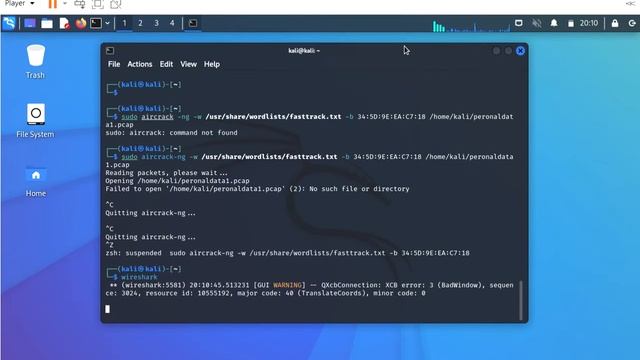Switch to workspace 4
Viewport: 640px width, 360px height.
[172, 23]
